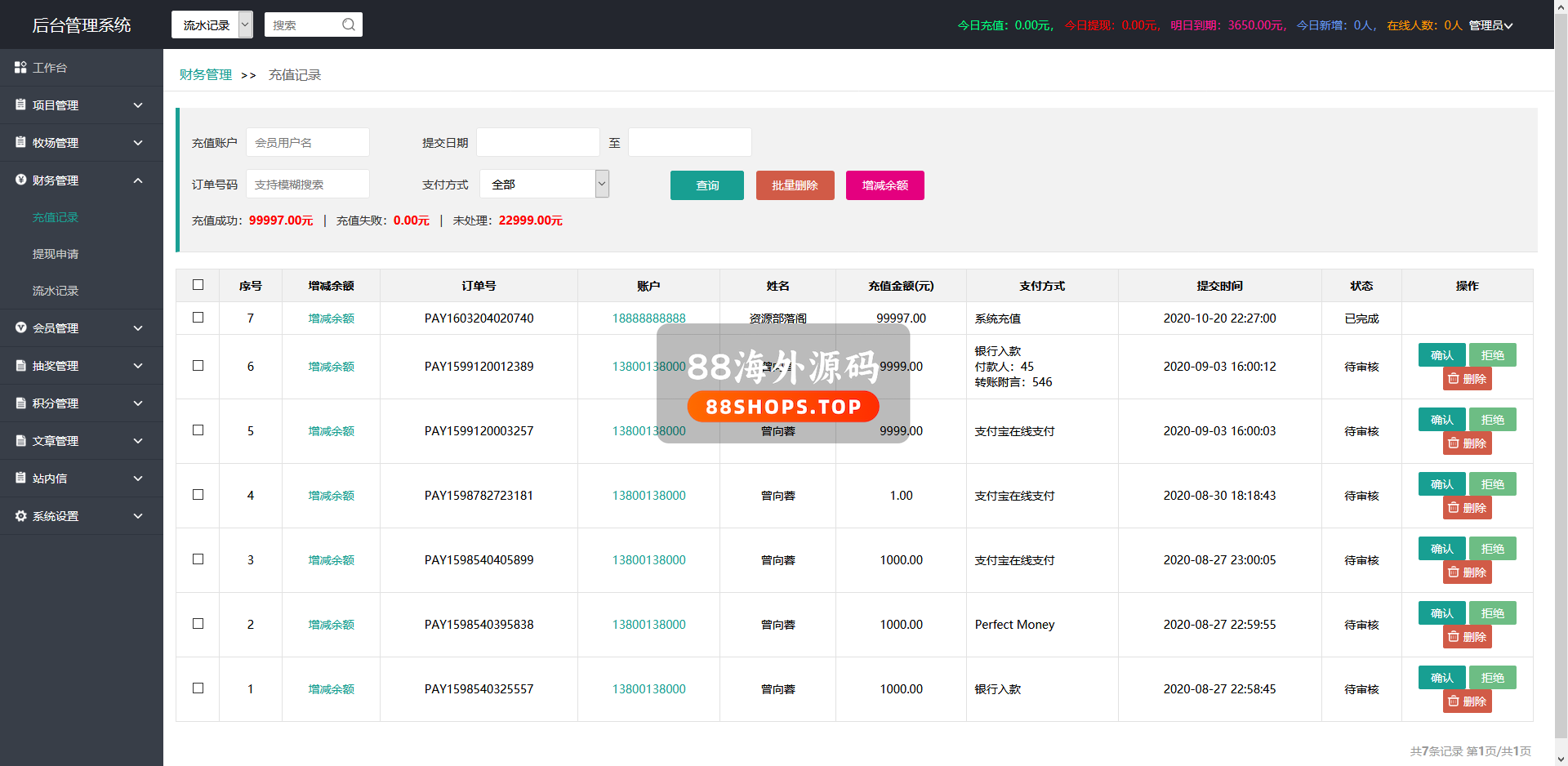This screenshot has height=766, width=1568.
Task: Click the 抽奖管理 document icon
Action: point(20,366)
